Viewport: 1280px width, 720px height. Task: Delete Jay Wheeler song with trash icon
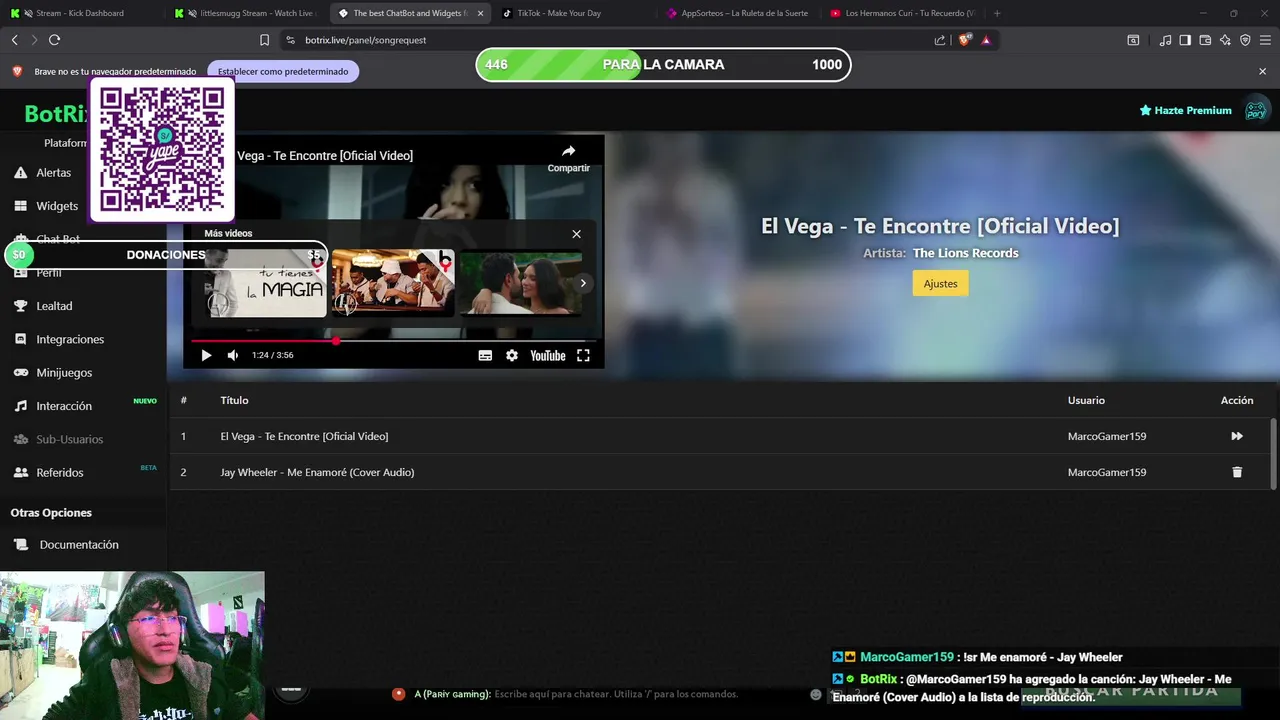point(1237,472)
